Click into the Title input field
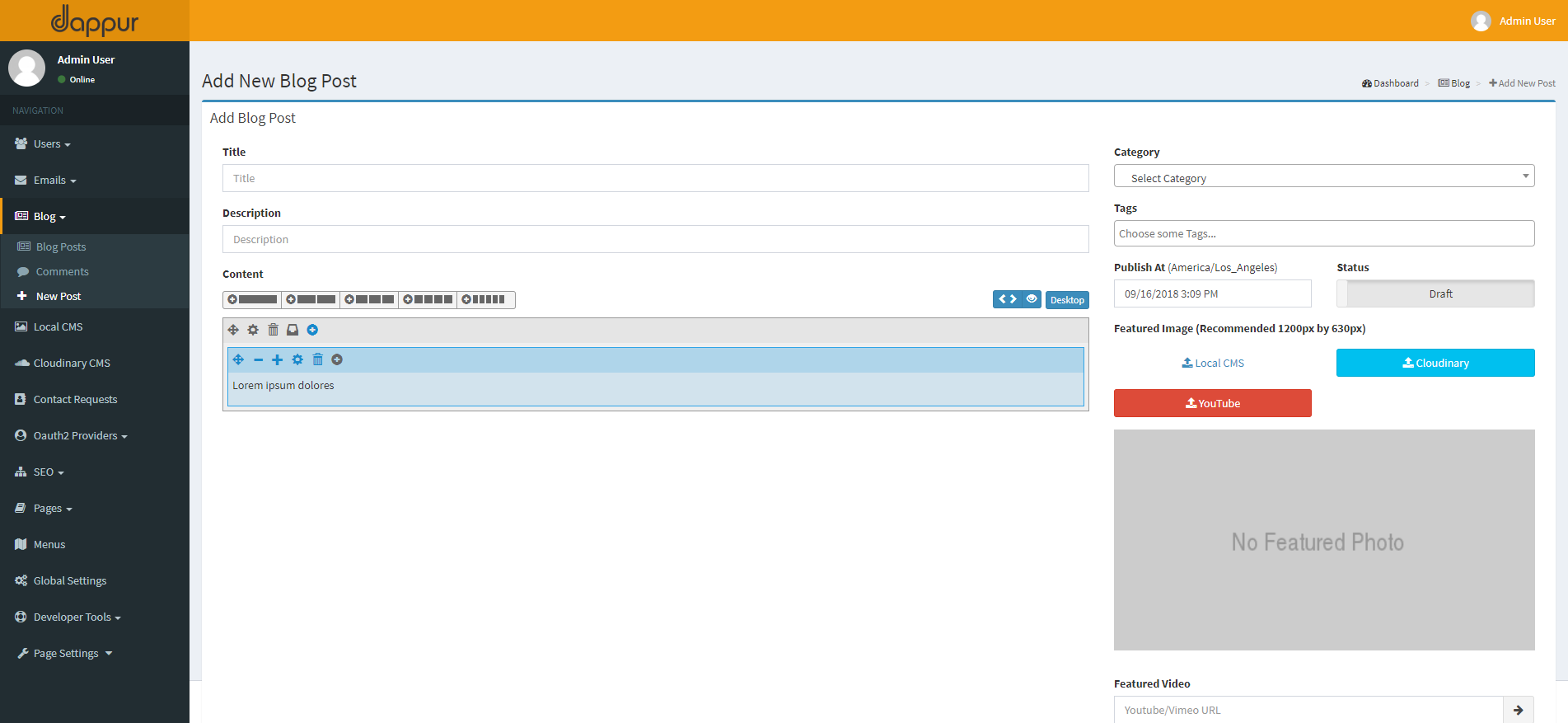This screenshot has width=1568, height=723. click(x=655, y=178)
